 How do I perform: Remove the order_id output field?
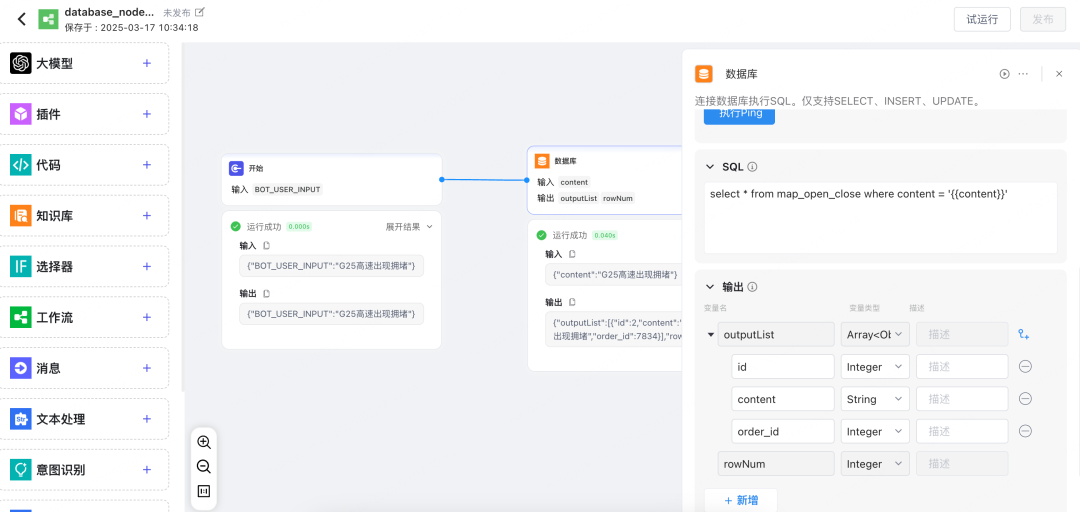1025,431
